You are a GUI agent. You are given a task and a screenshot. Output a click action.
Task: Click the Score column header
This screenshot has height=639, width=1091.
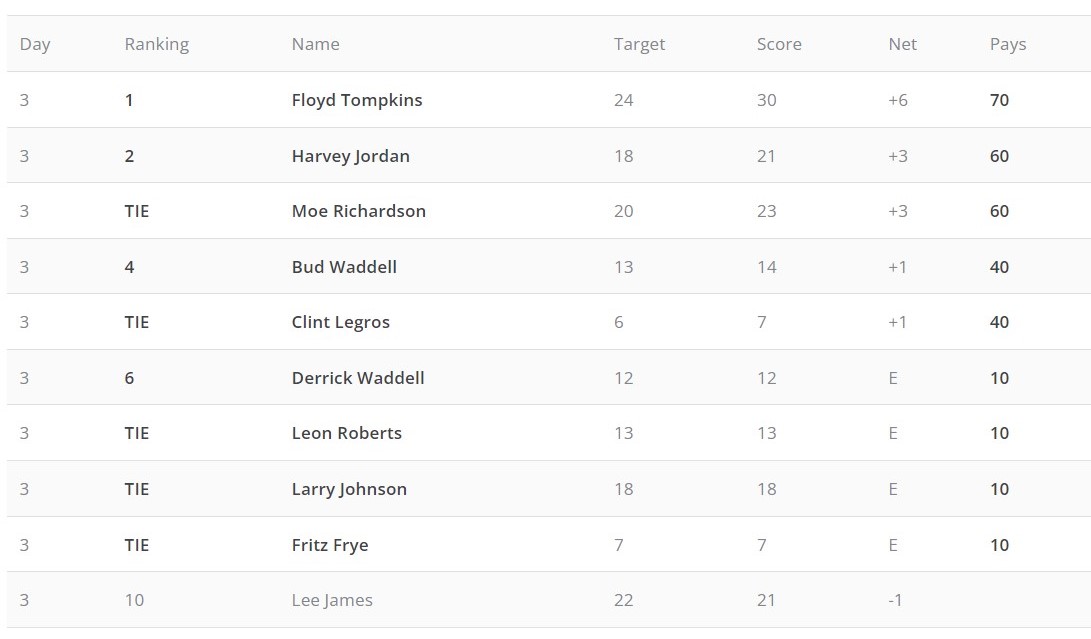coord(779,44)
